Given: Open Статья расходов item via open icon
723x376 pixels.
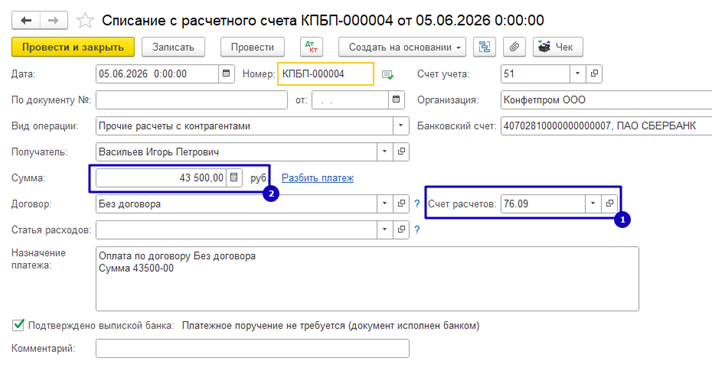Looking at the screenshot, I should (401, 230).
